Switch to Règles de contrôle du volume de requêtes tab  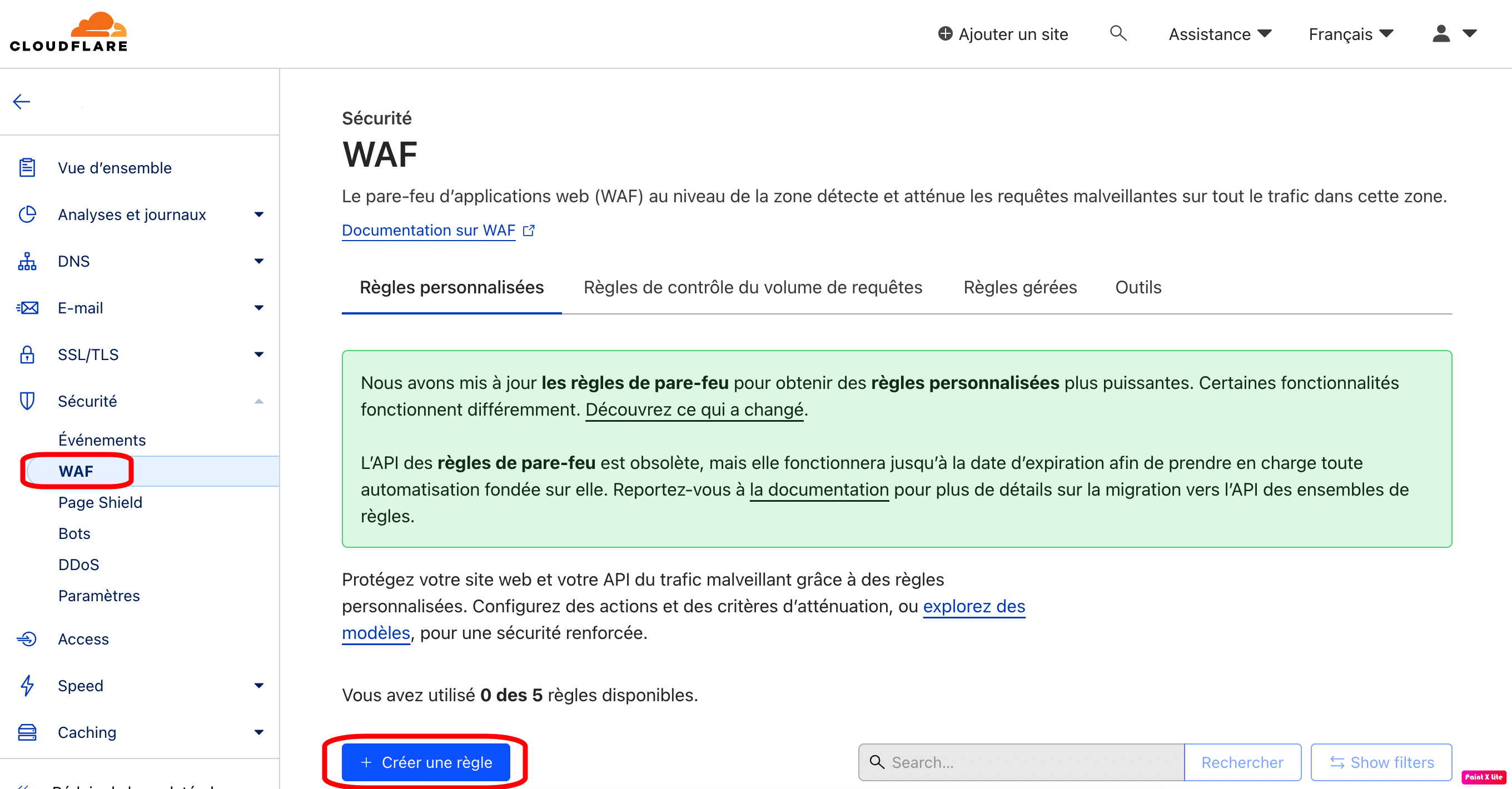pyautogui.click(x=753, y=287)
